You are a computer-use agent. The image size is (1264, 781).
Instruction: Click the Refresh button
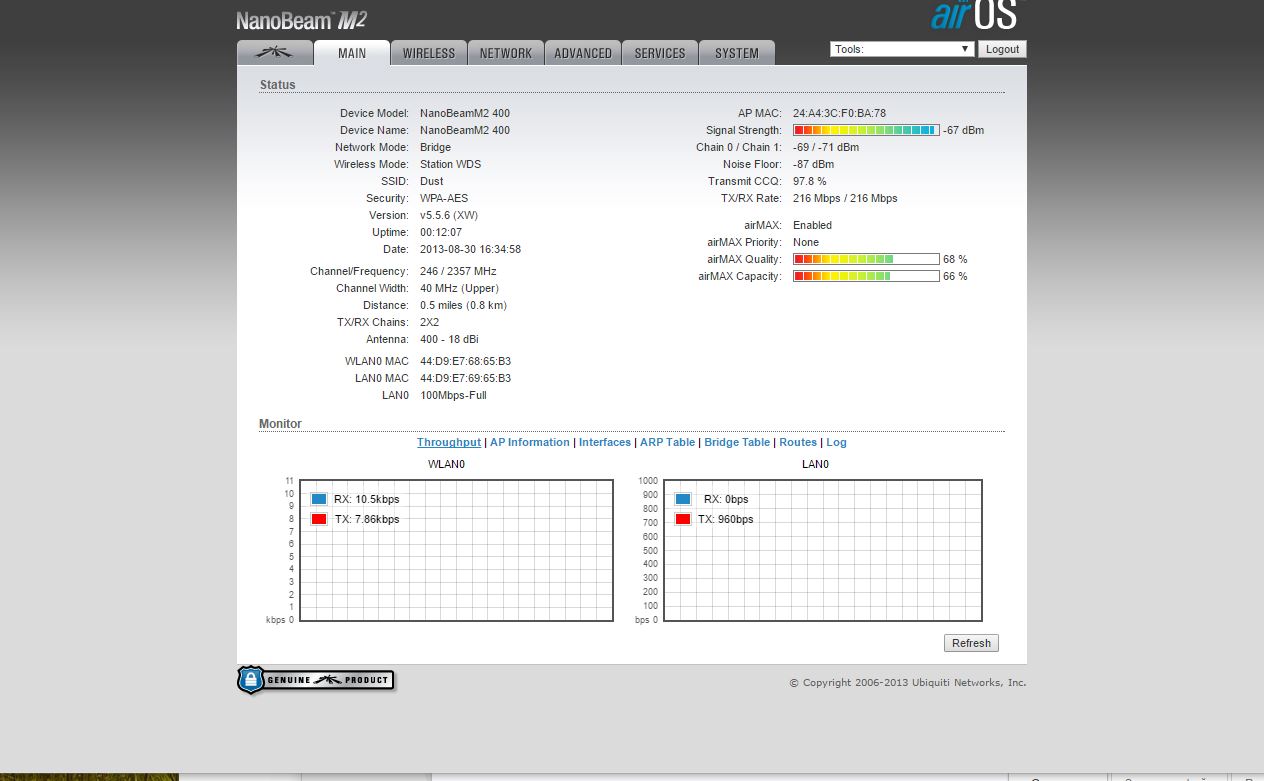(x=971, y=643)
